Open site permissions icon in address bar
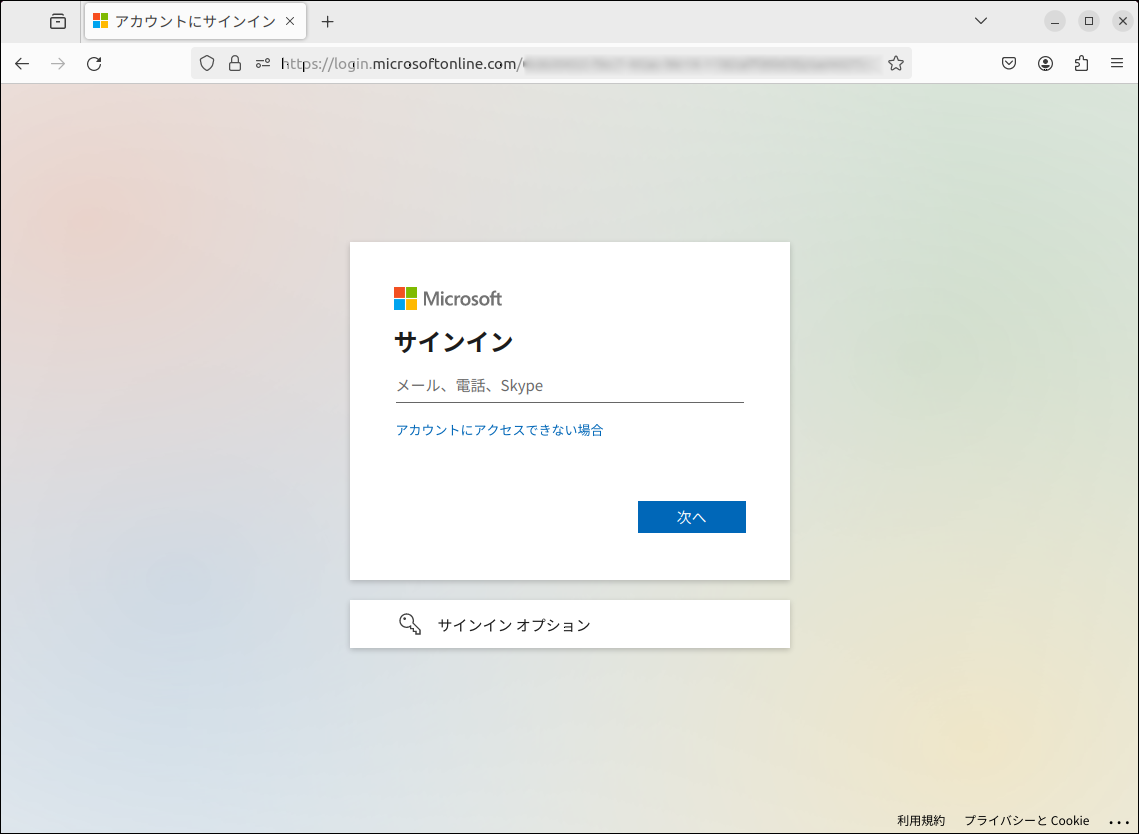 coord(263,64)
